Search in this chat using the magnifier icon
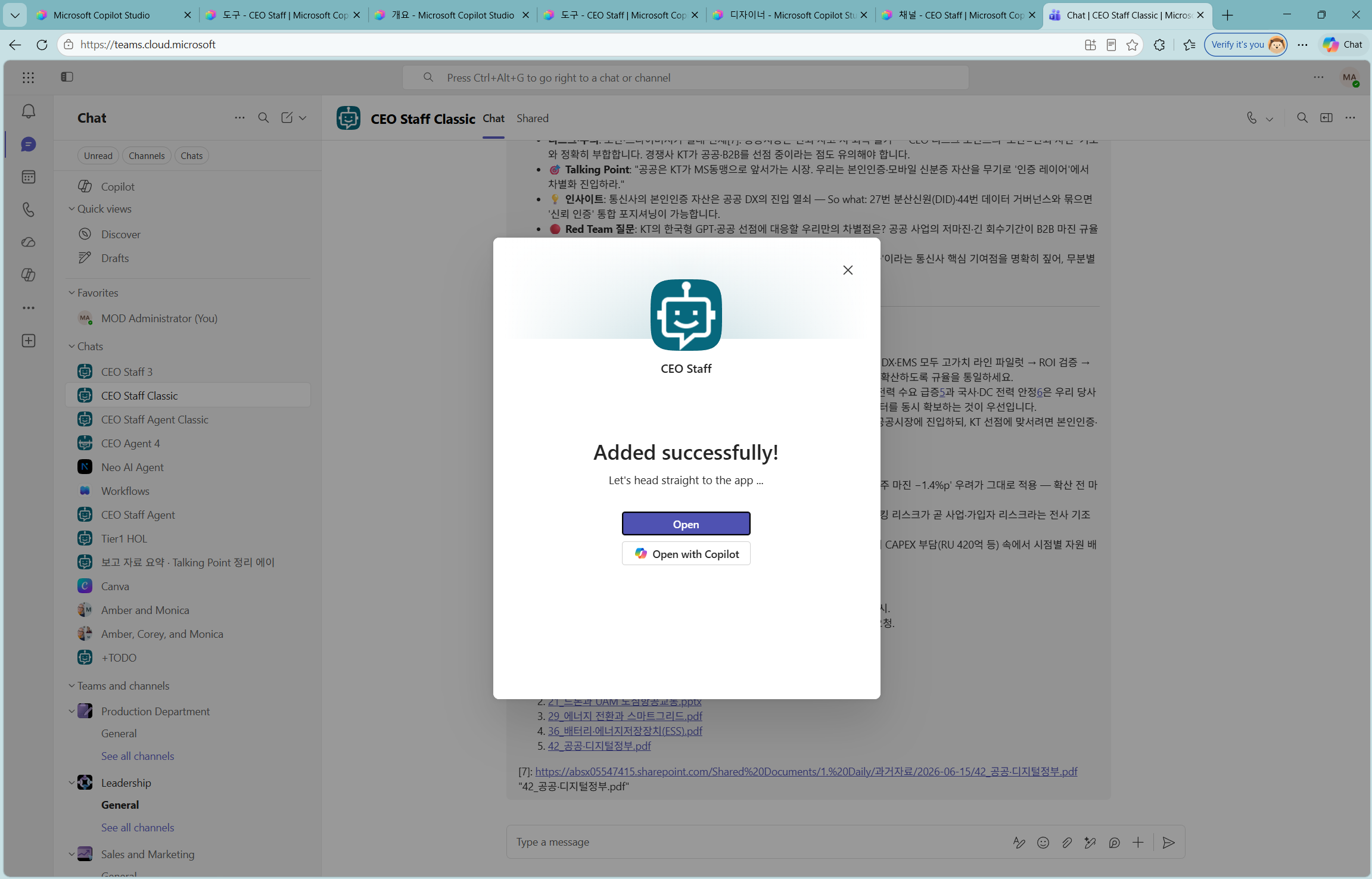This screenshot has width=1372, height=879. 1302,118
